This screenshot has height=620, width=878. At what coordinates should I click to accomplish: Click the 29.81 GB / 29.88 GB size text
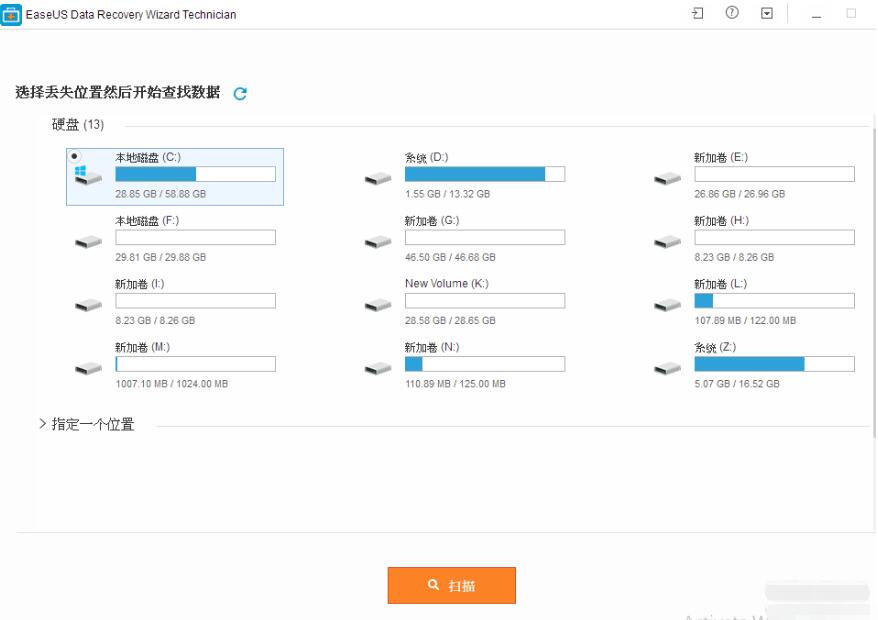tap(161, 257)
